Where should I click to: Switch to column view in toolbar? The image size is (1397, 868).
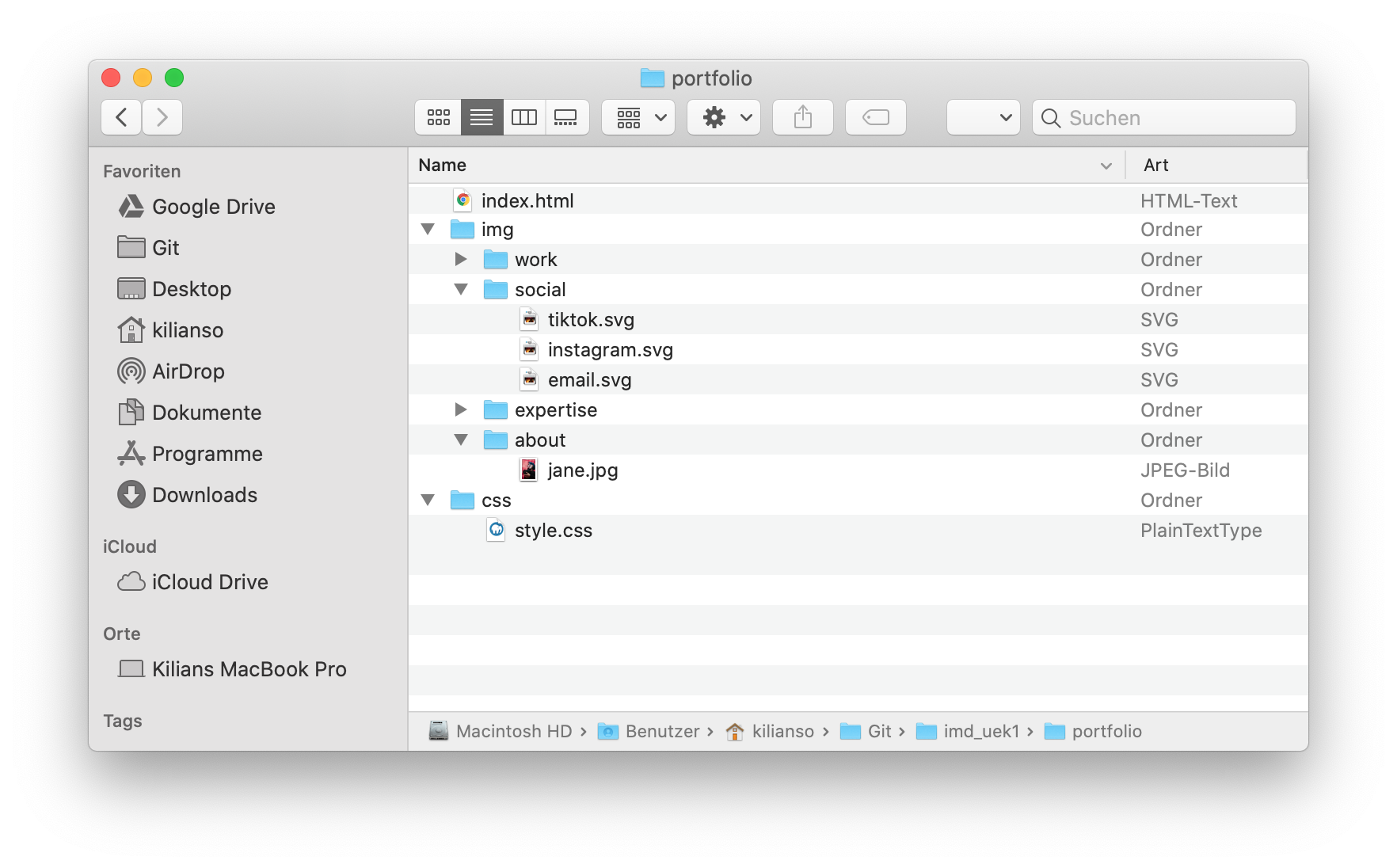tap(524, 117)
